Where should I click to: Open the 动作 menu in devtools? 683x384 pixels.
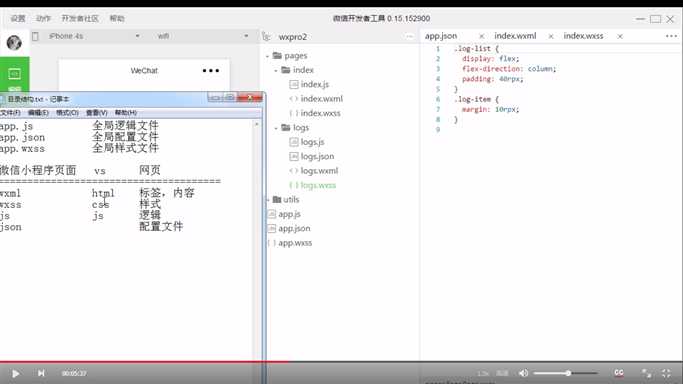[x=43, y=18]
